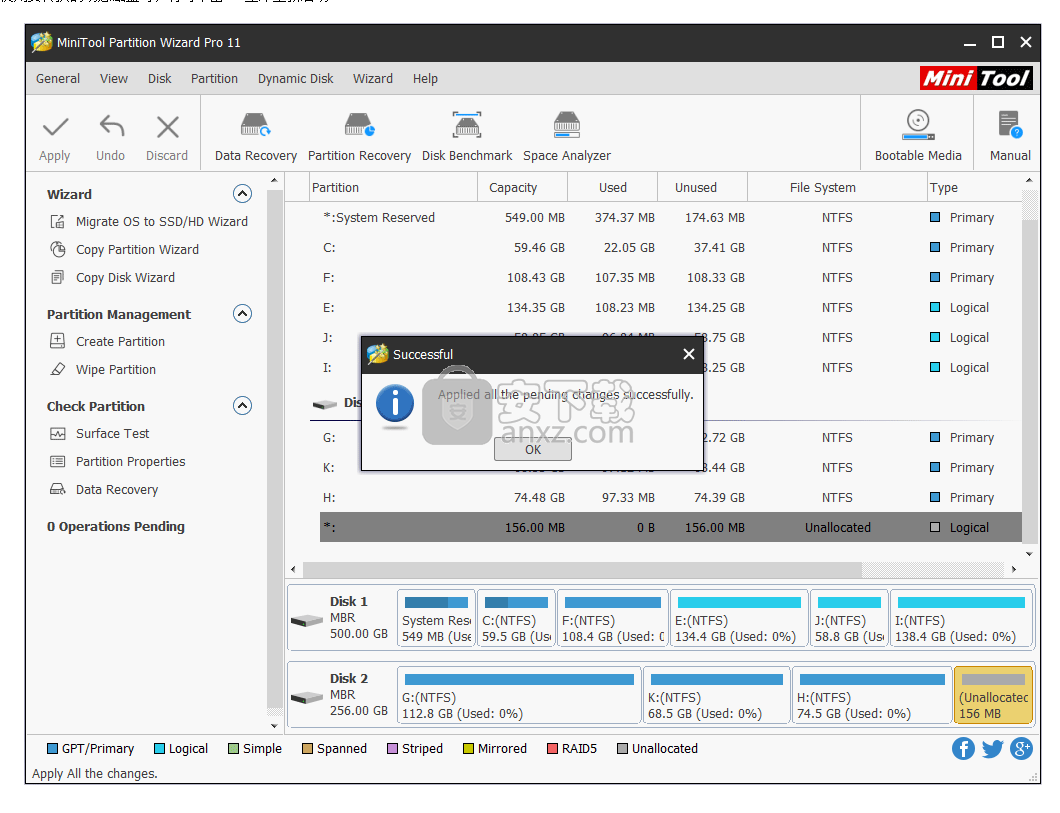This screenshot has height=813, width=1060.
Task: Close the Successful dialog
Action: coord(689,354)
